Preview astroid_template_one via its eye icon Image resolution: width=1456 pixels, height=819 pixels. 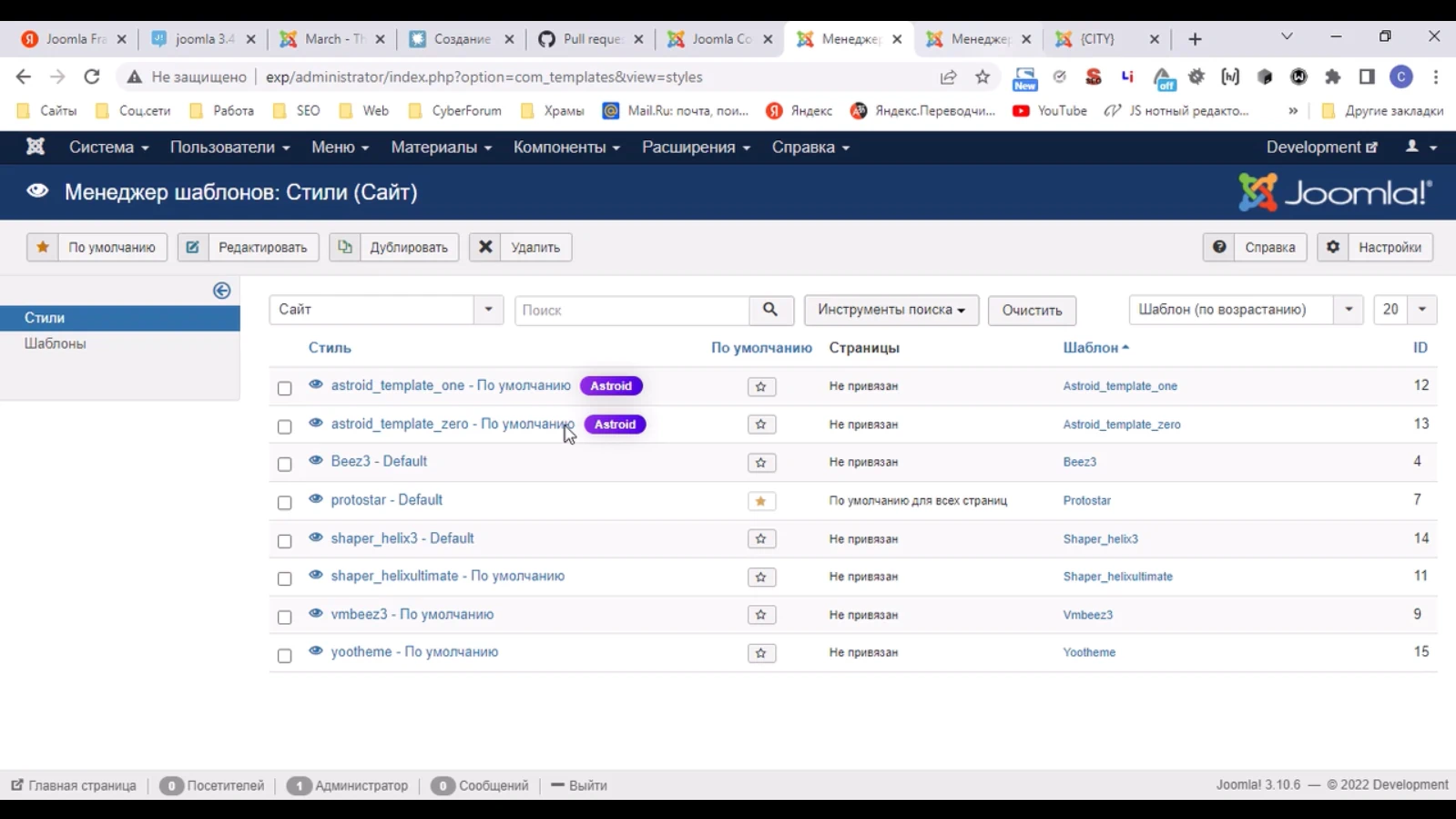pos(316,384)
